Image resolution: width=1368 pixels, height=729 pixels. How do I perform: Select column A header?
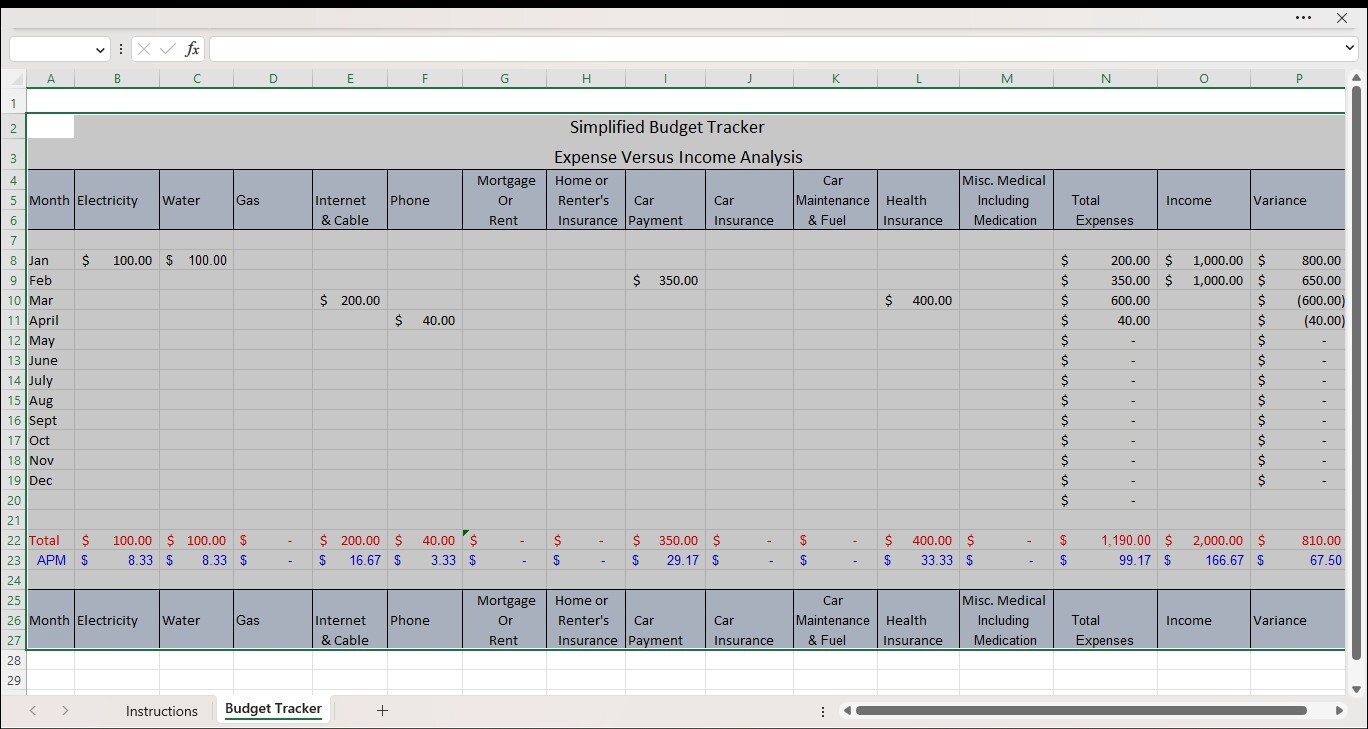coord(50,79)
